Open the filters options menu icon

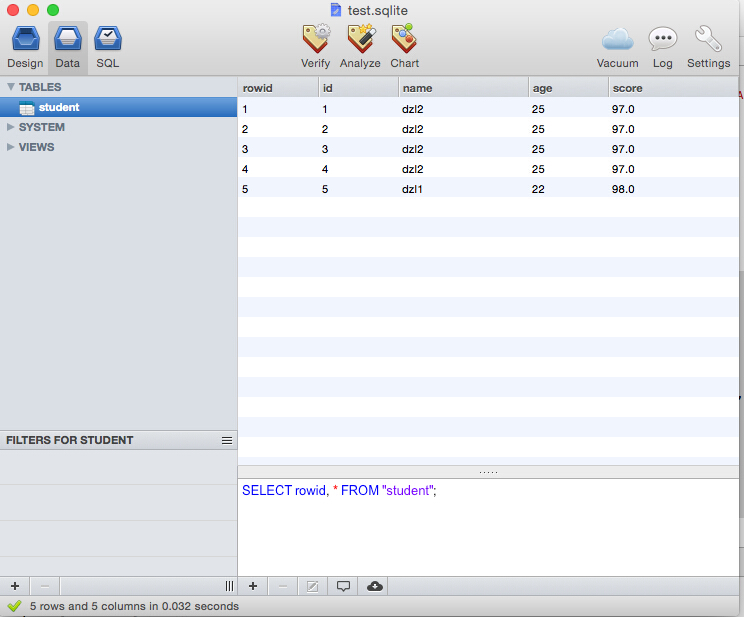point(227,440)
